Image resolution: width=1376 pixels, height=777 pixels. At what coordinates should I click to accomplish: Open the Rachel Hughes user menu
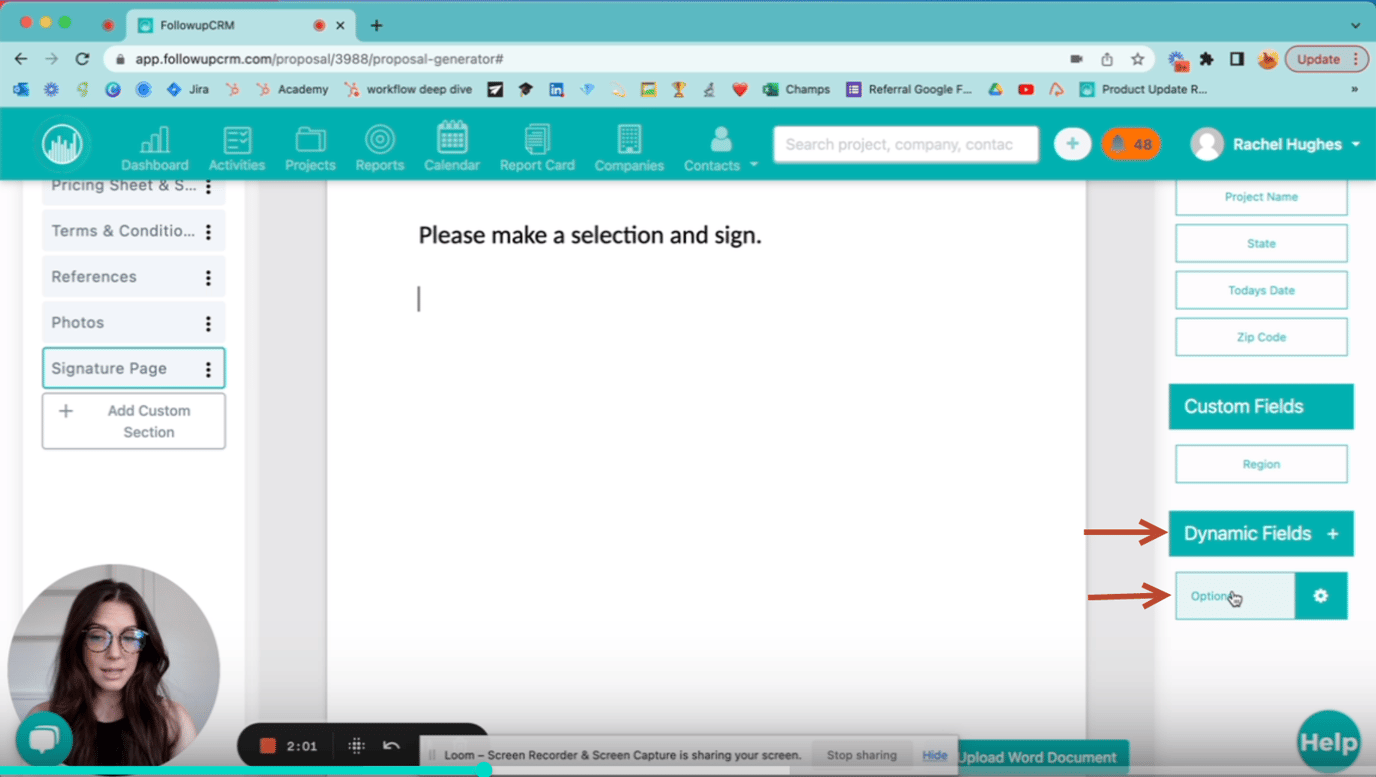(1276, 144)
